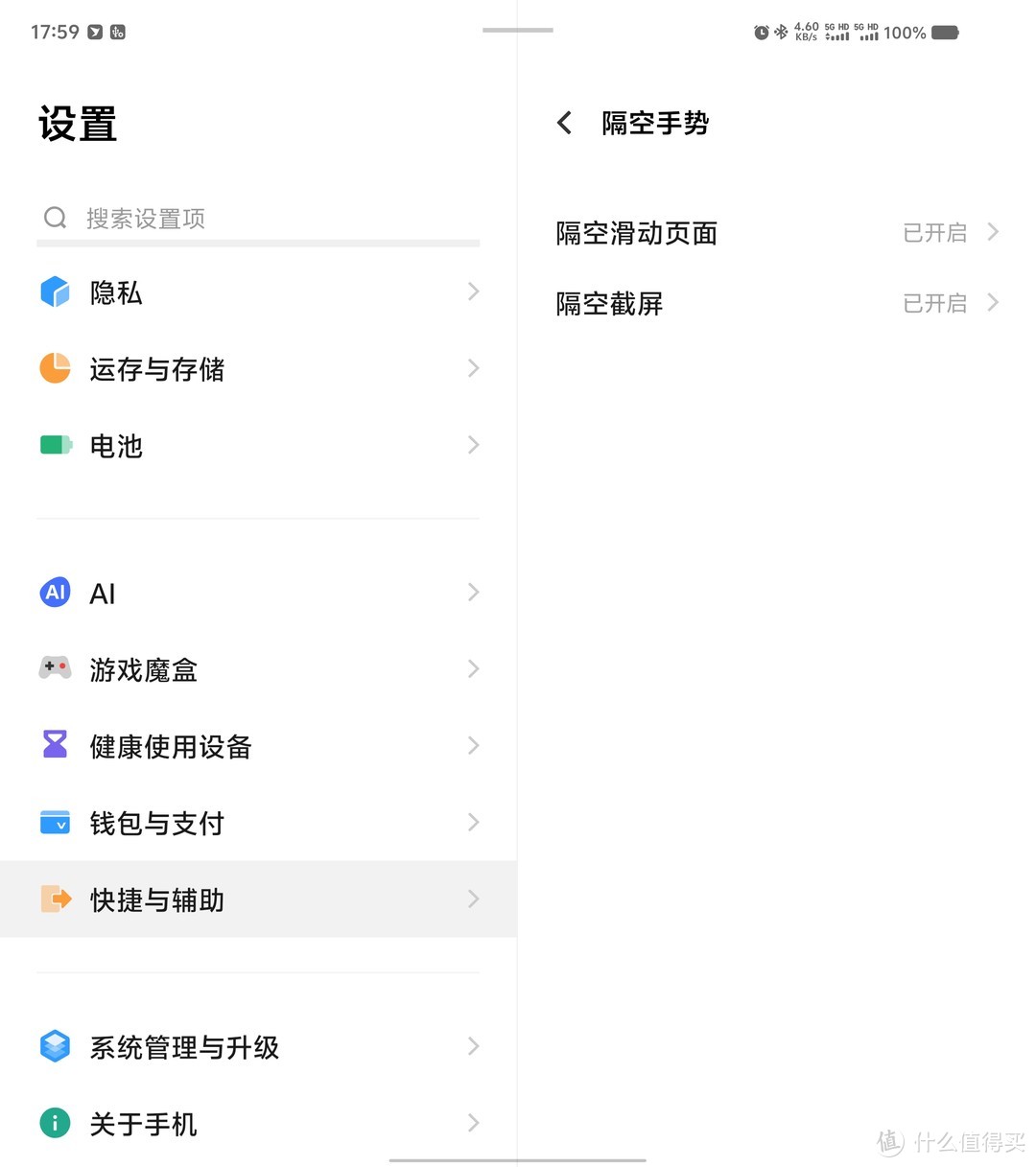The width and height of the screenshot is (1036, 1167).
Task: Open the 隐私 privacy settings icon
Action: pyautogui.click(x=55, y=292)
